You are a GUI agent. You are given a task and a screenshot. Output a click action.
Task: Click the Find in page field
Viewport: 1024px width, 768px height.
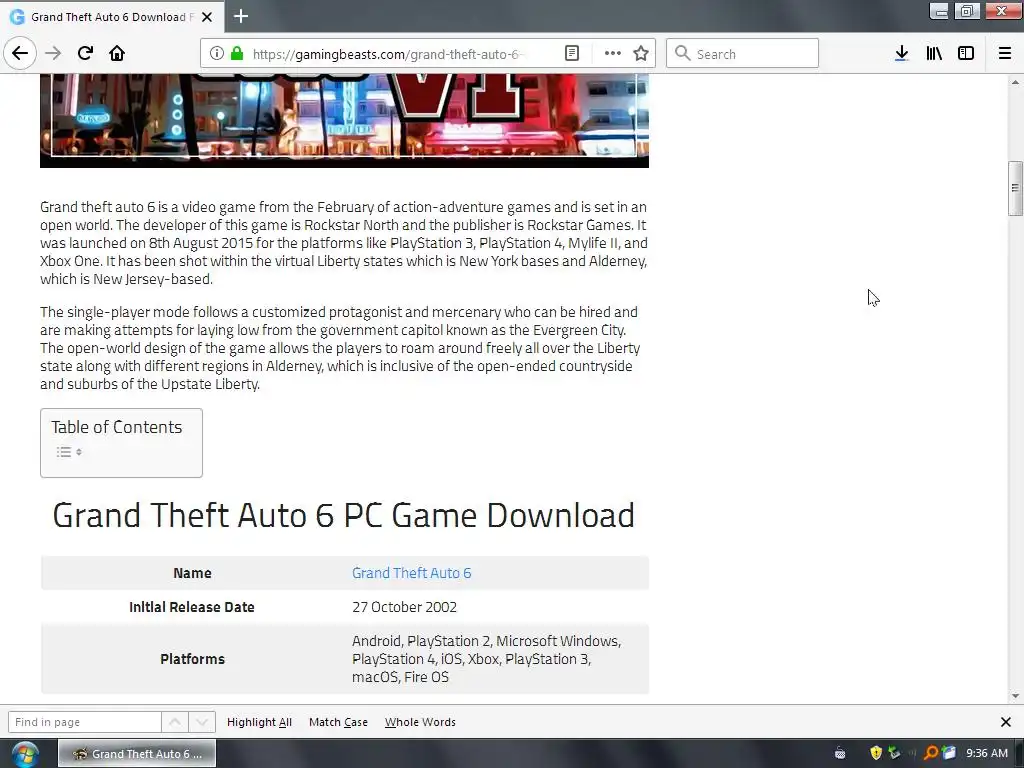pyautogui.click(x=84, y=722)
